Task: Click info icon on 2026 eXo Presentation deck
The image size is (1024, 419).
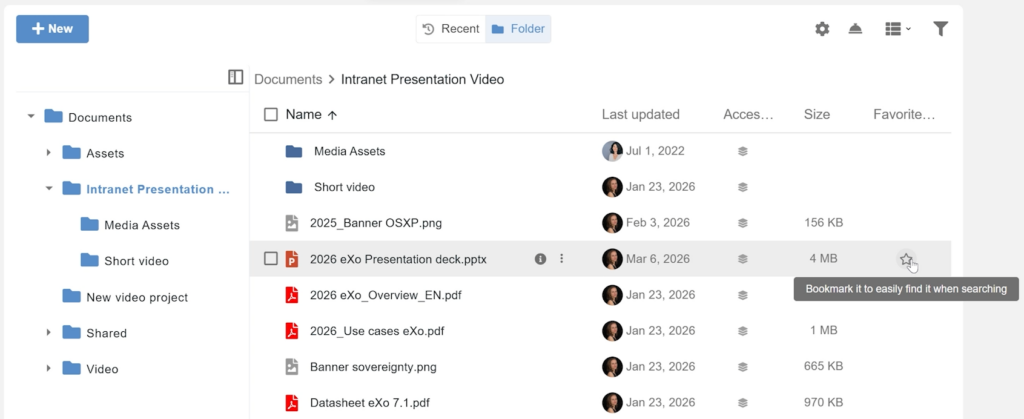Action: [x=541, y=259]
